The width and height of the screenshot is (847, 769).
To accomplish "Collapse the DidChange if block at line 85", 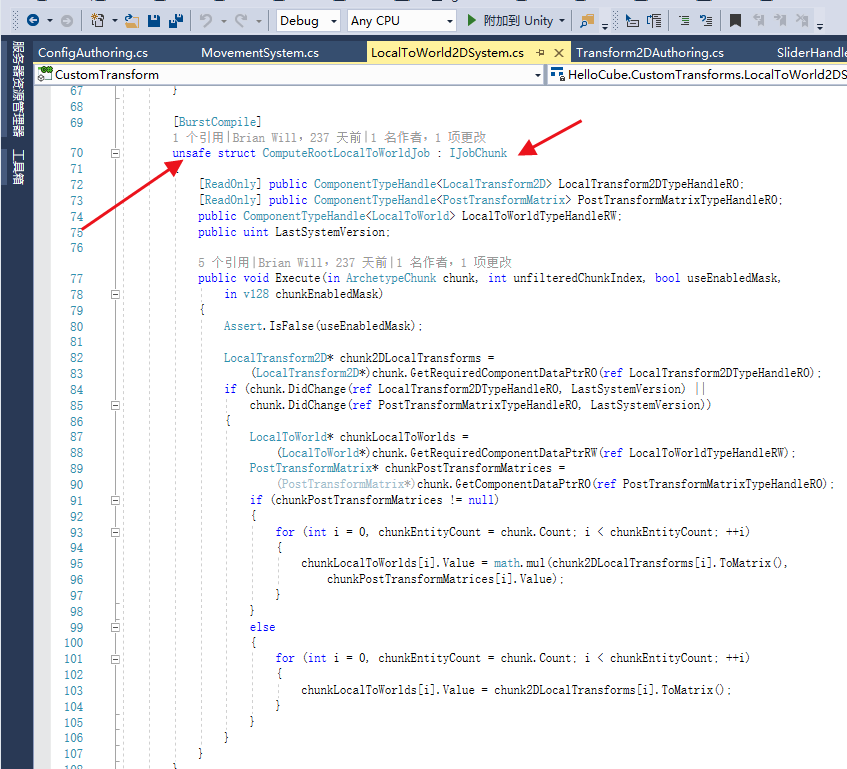I will pyautogui.click(x=115, y=406).
